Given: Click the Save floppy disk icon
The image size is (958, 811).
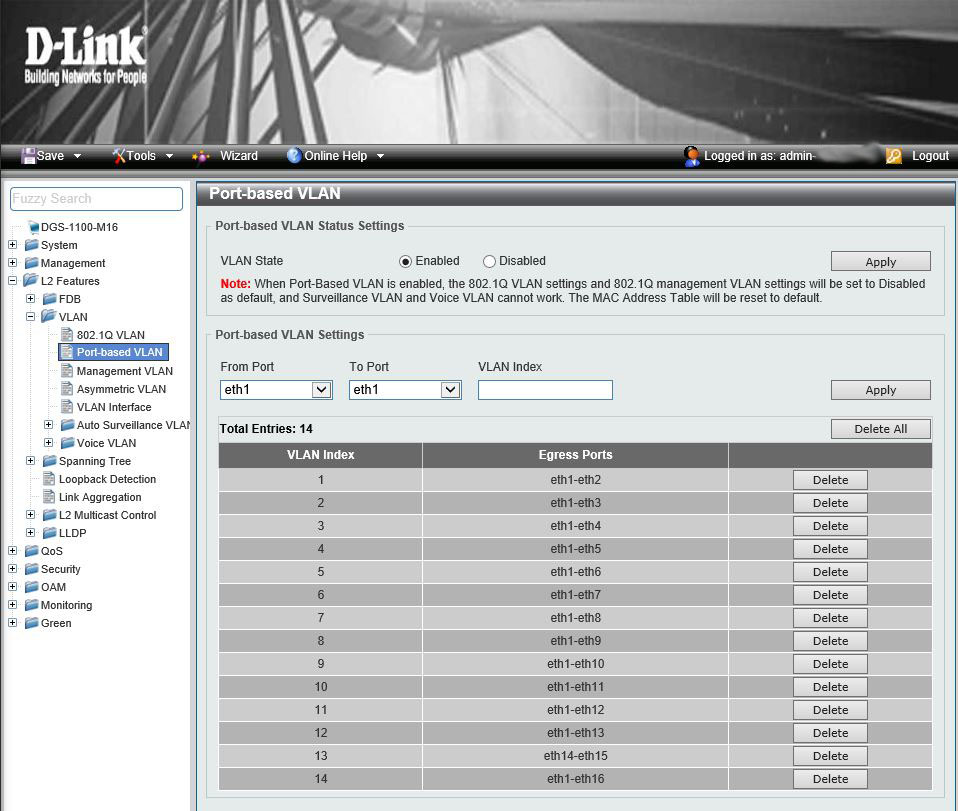Looking at the screenshot, I should [29, 156].
